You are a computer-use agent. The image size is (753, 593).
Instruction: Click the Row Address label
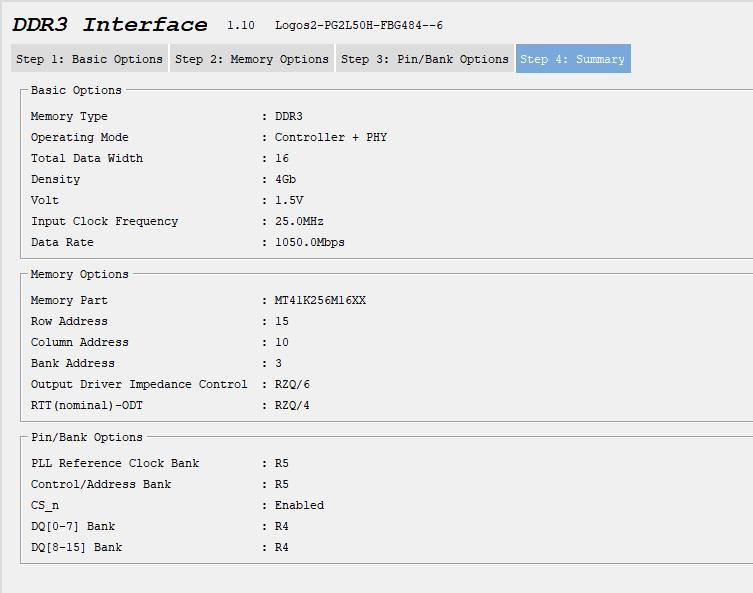coord(69,321)
